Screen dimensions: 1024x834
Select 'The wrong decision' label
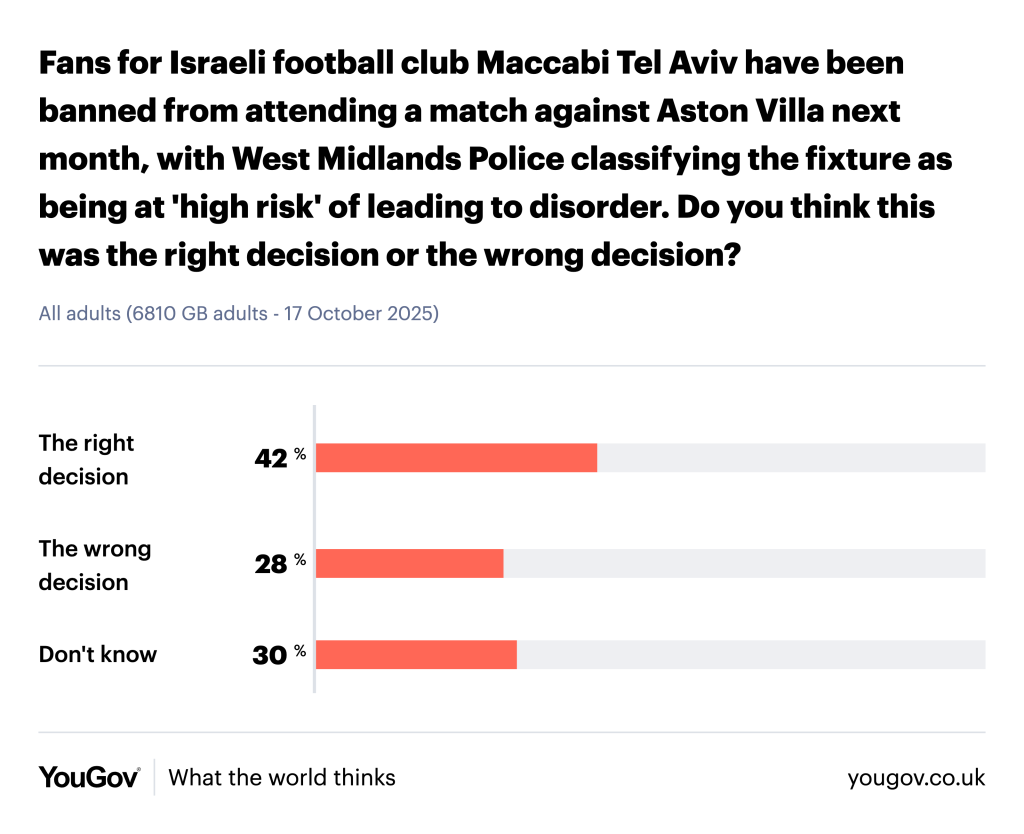pos(95,565)
